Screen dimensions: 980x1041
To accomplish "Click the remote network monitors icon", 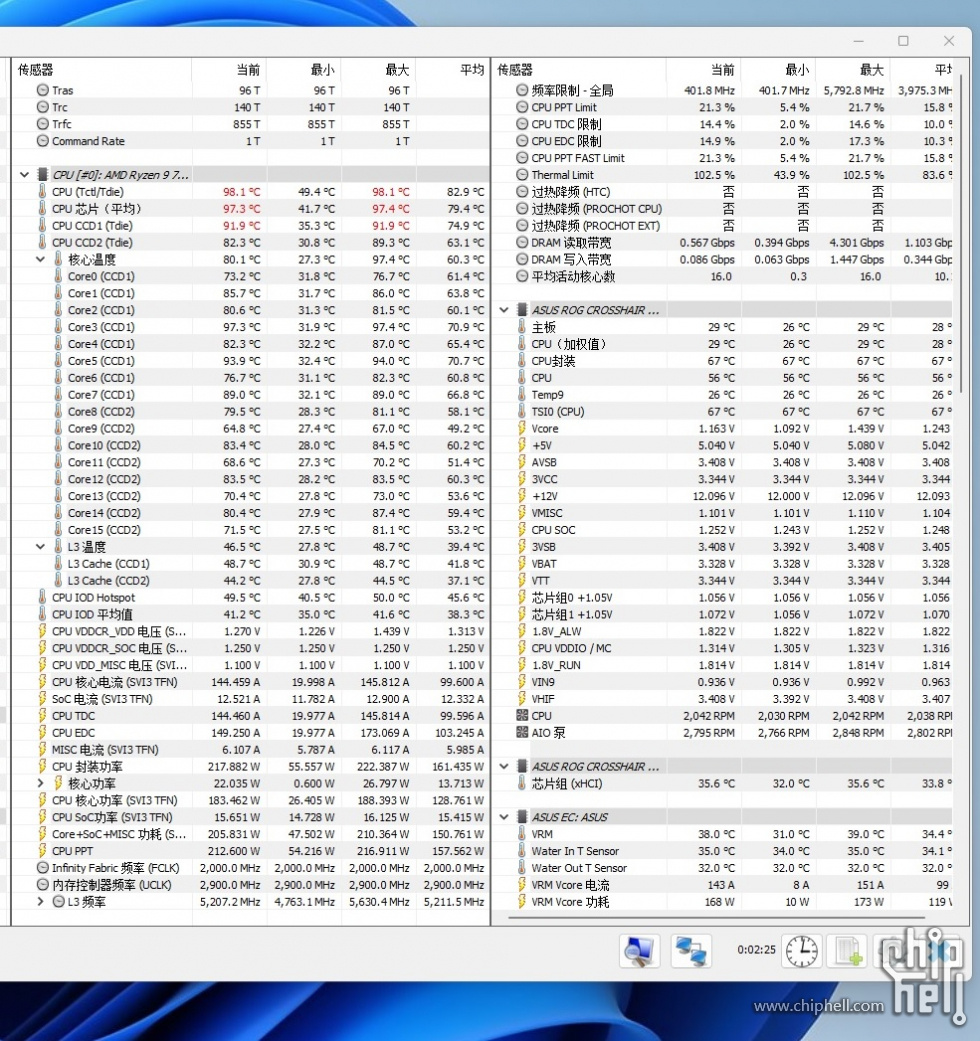I will (x=691, y=951).
